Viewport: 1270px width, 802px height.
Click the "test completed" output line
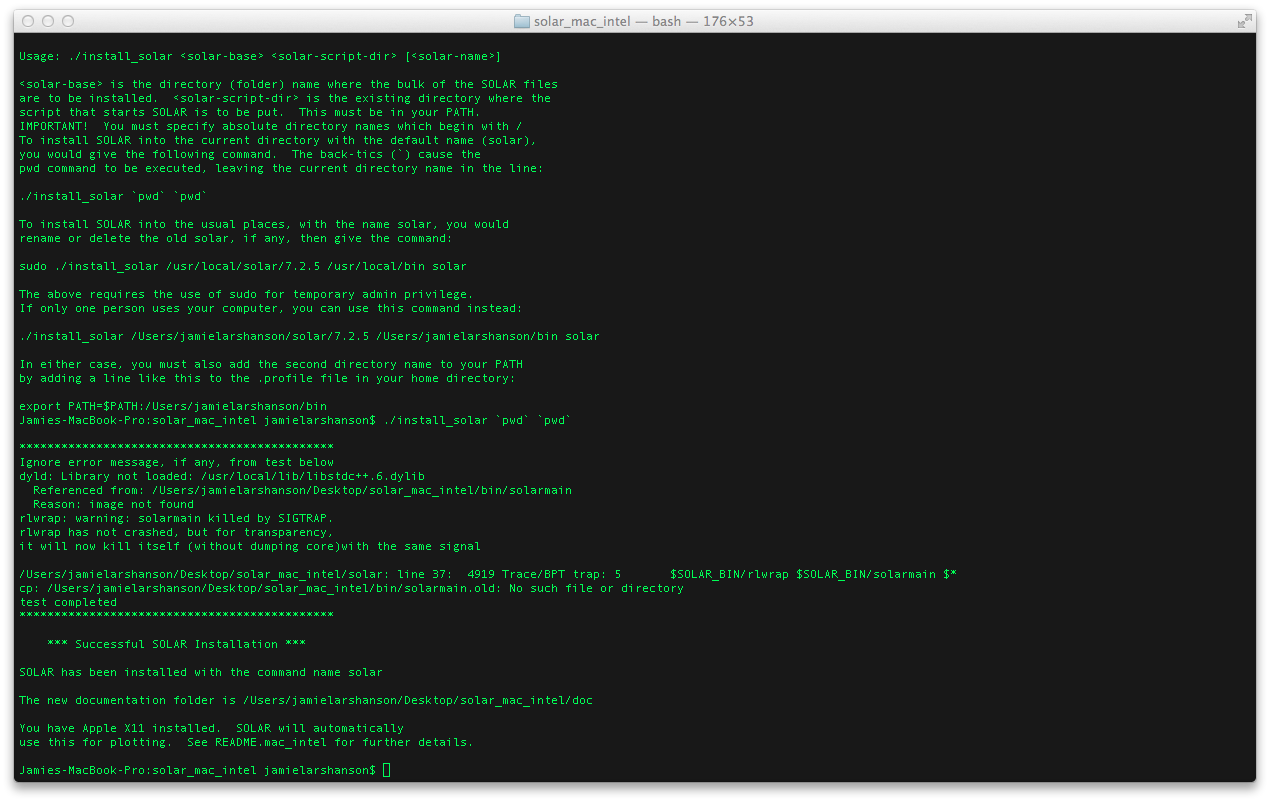(68, 602)
